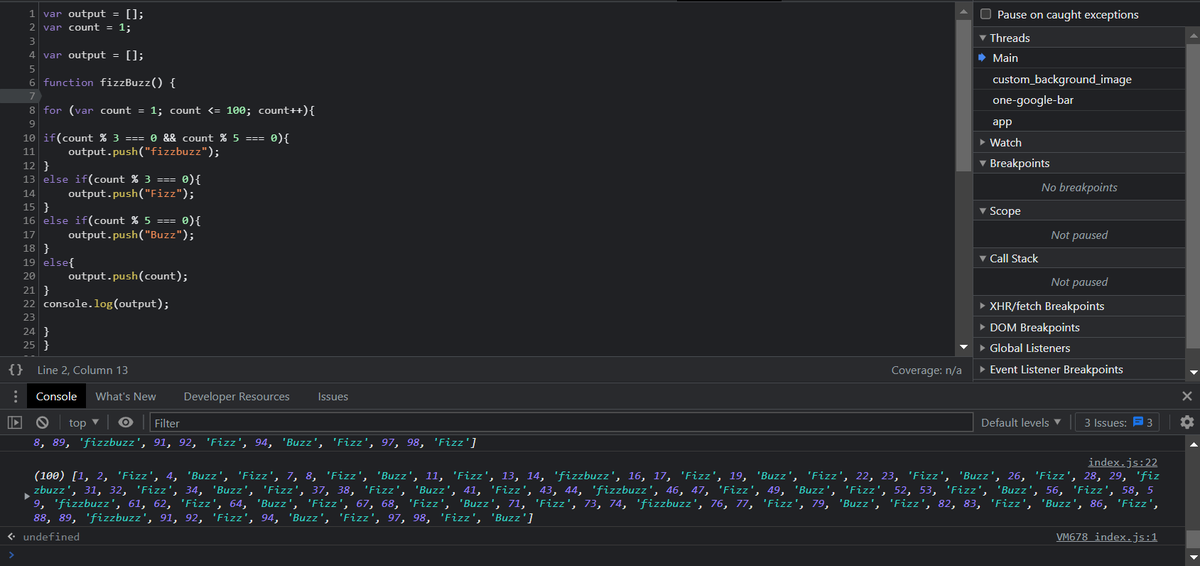Enable Pause on caught exceptions
This screenshot has width=1200, height=566.
[x=986, y=15]
